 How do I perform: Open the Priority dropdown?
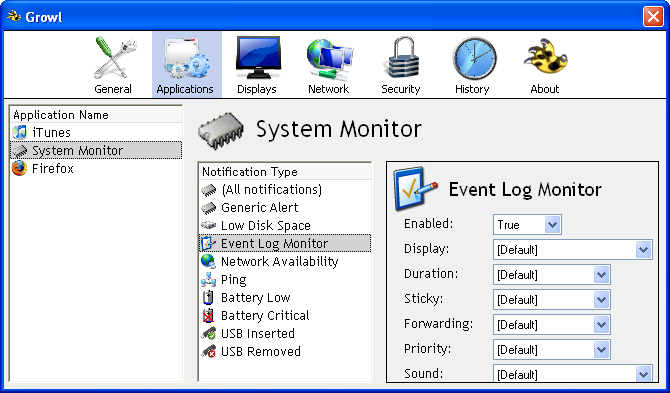coord(552,350)
